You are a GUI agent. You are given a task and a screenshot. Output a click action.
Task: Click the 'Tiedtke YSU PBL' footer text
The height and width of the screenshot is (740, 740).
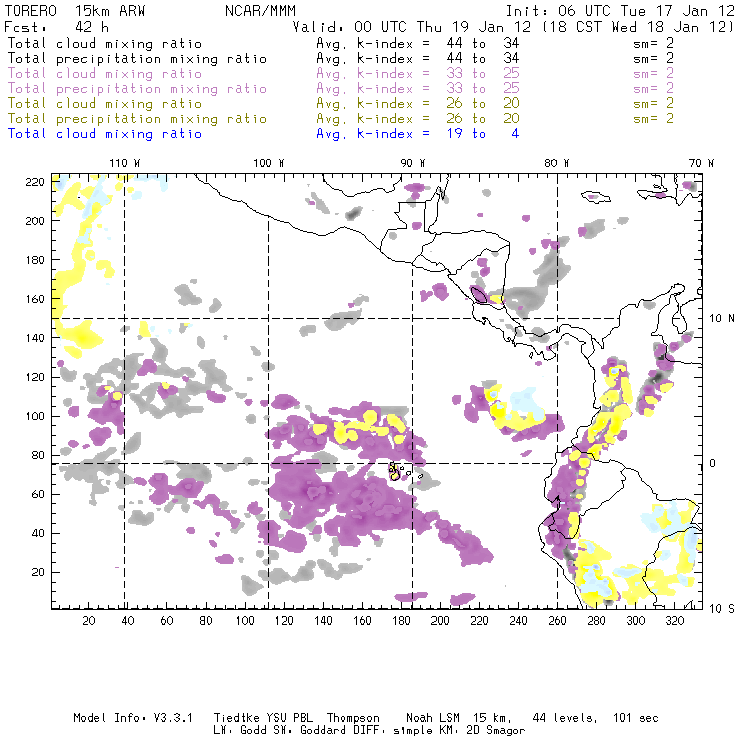(x=263, y=718)
